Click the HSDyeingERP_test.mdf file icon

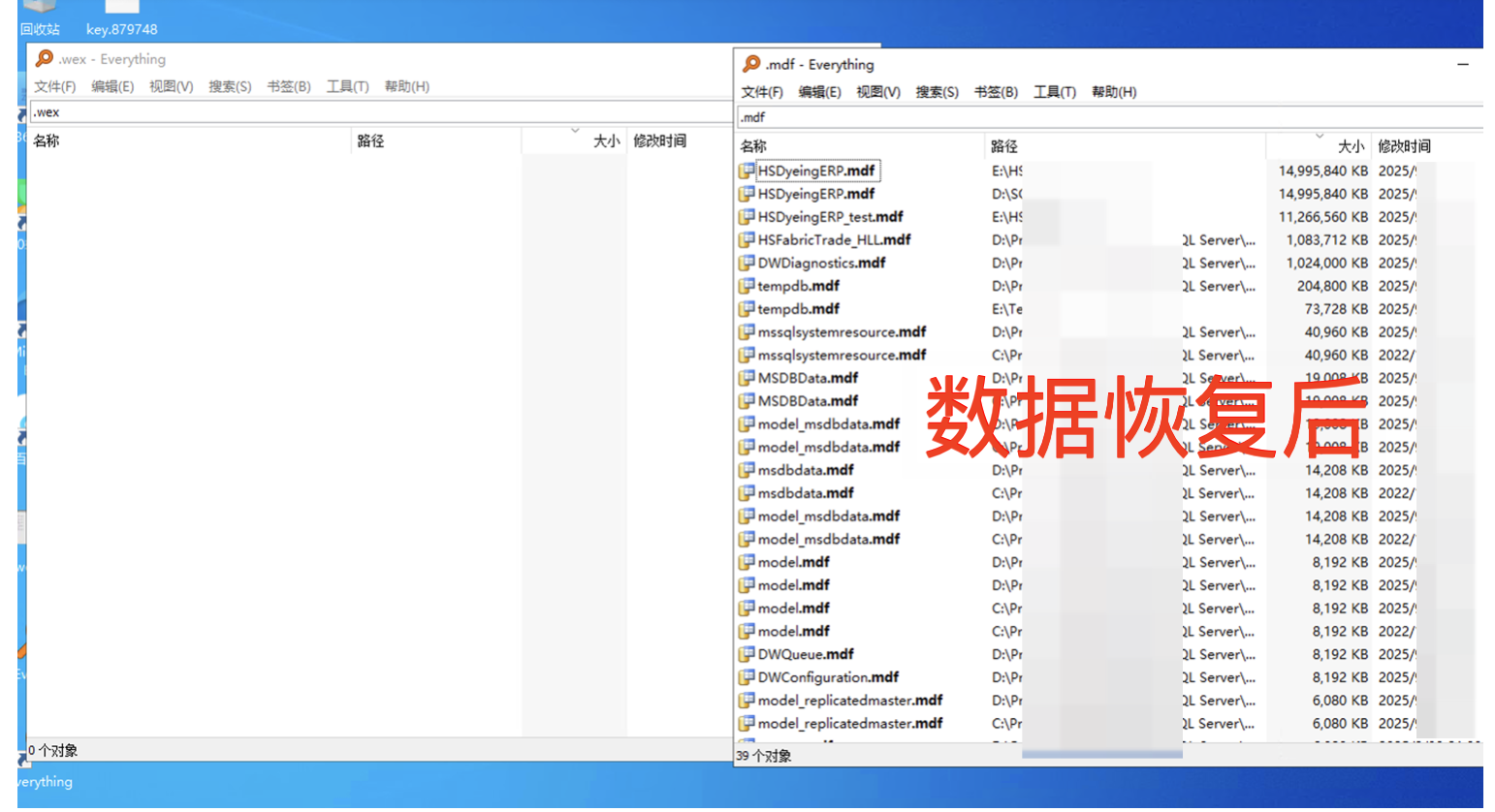pyautogui.click(x=747, y=217)
